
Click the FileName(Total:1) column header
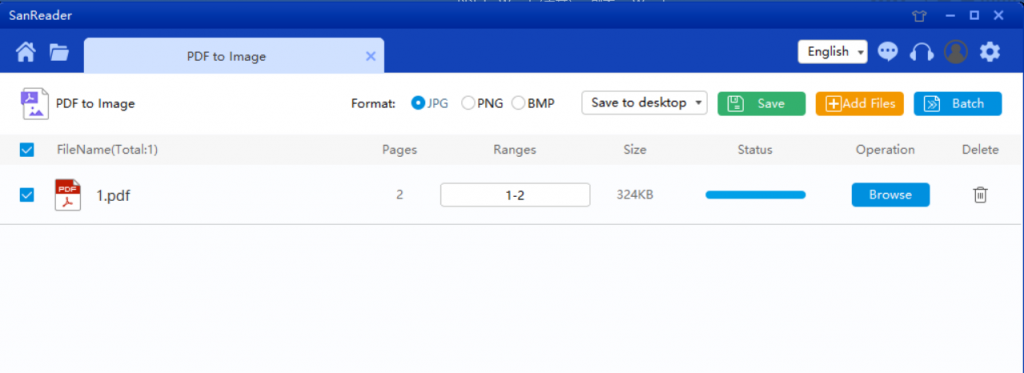click(x=107, y=150)
